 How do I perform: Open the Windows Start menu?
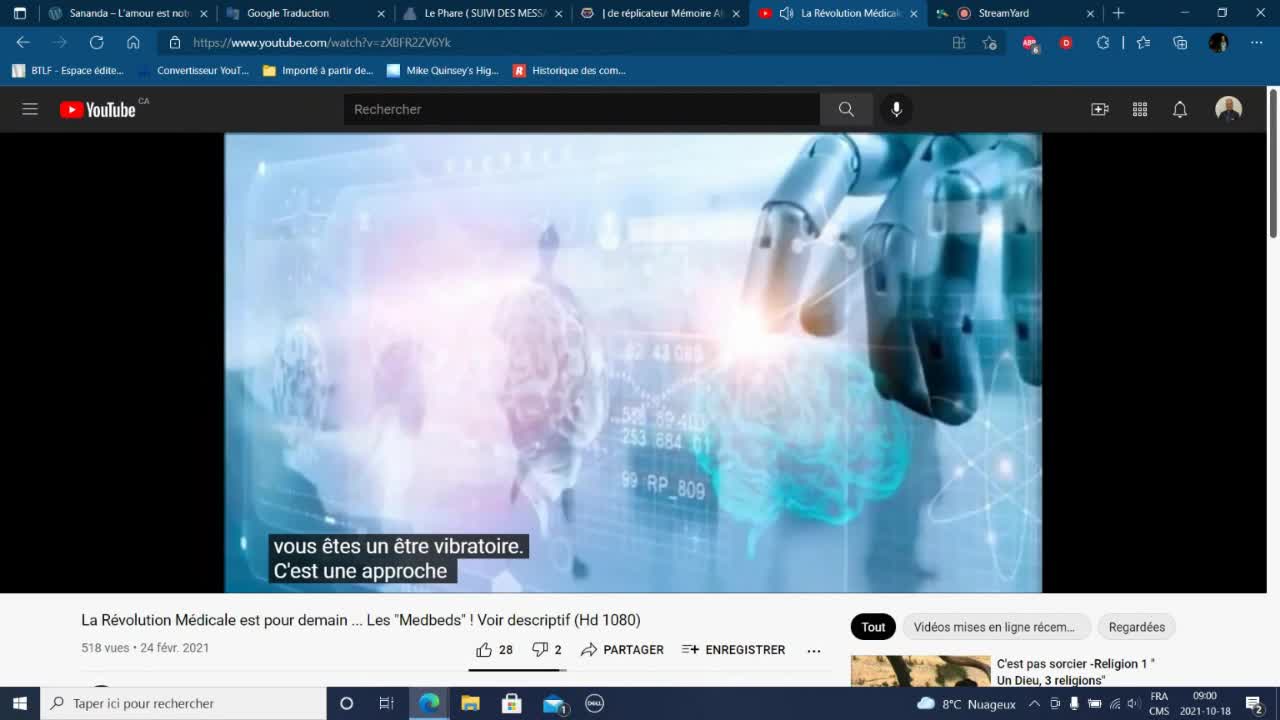tap(20, 703)
